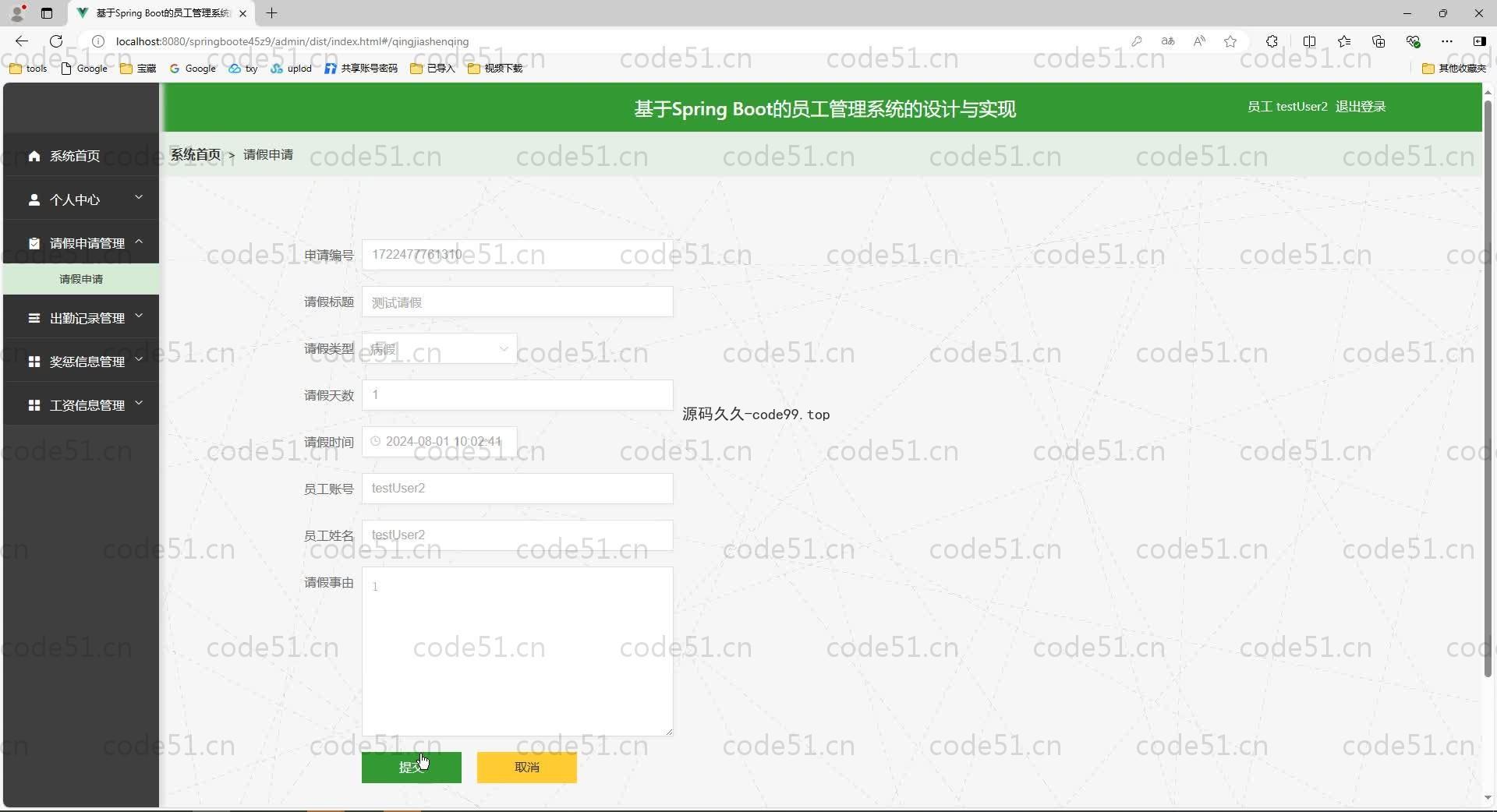Viewport: 1497px width, 812px height.
Task: Click the grid icon beside 工资信息管理
Action: click(34, 405)
